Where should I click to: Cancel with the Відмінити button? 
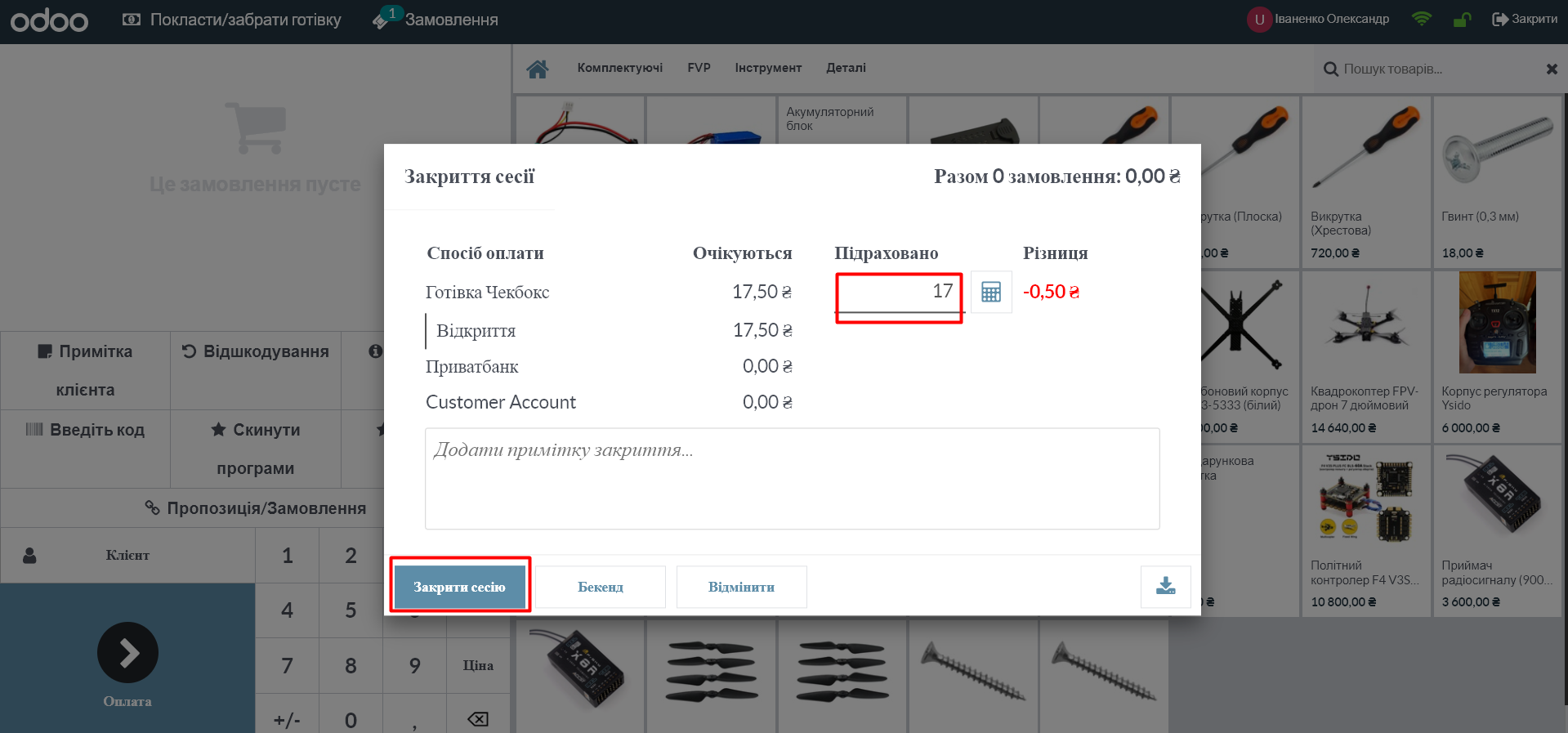pyautogui.click(x=741, y=587)
